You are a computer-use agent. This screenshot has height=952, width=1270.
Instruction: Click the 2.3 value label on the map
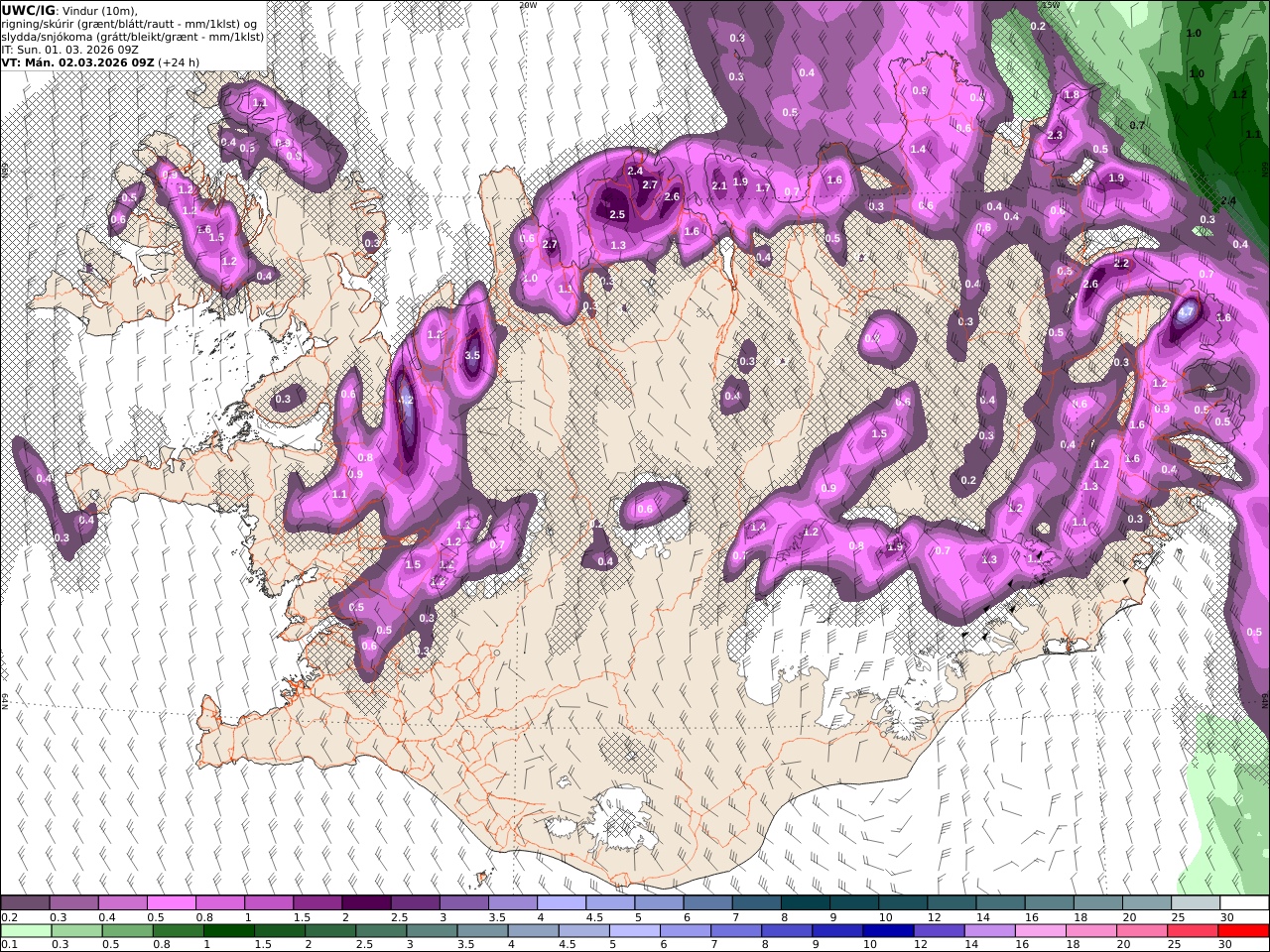coord(1055,136)
